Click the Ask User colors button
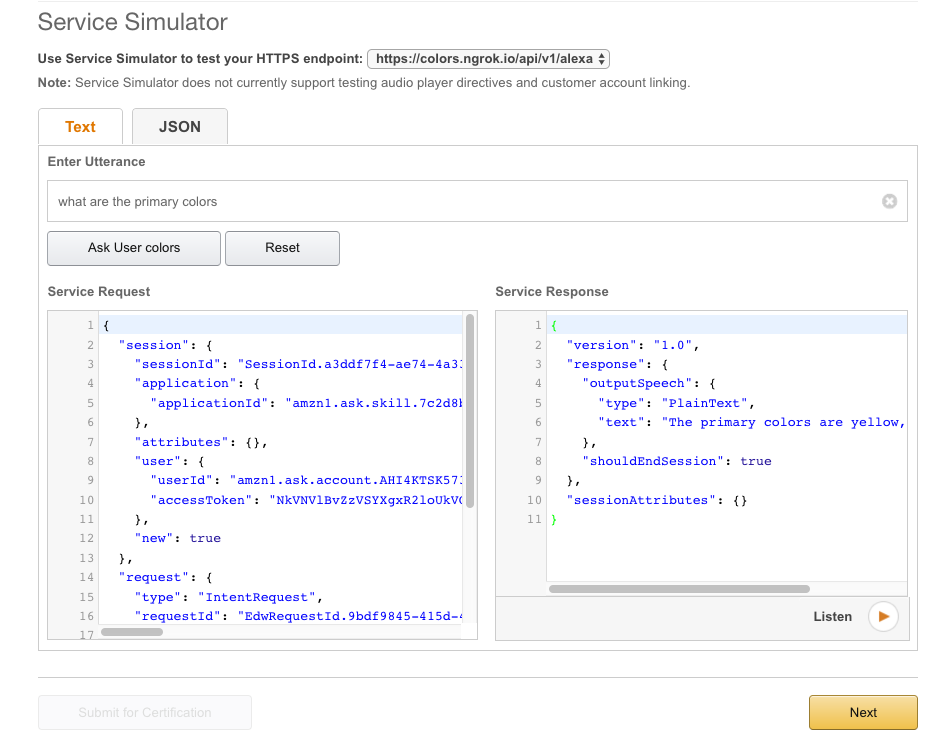Screen dimensions: 941x746 pyautogui.click(x=134, y=248)
